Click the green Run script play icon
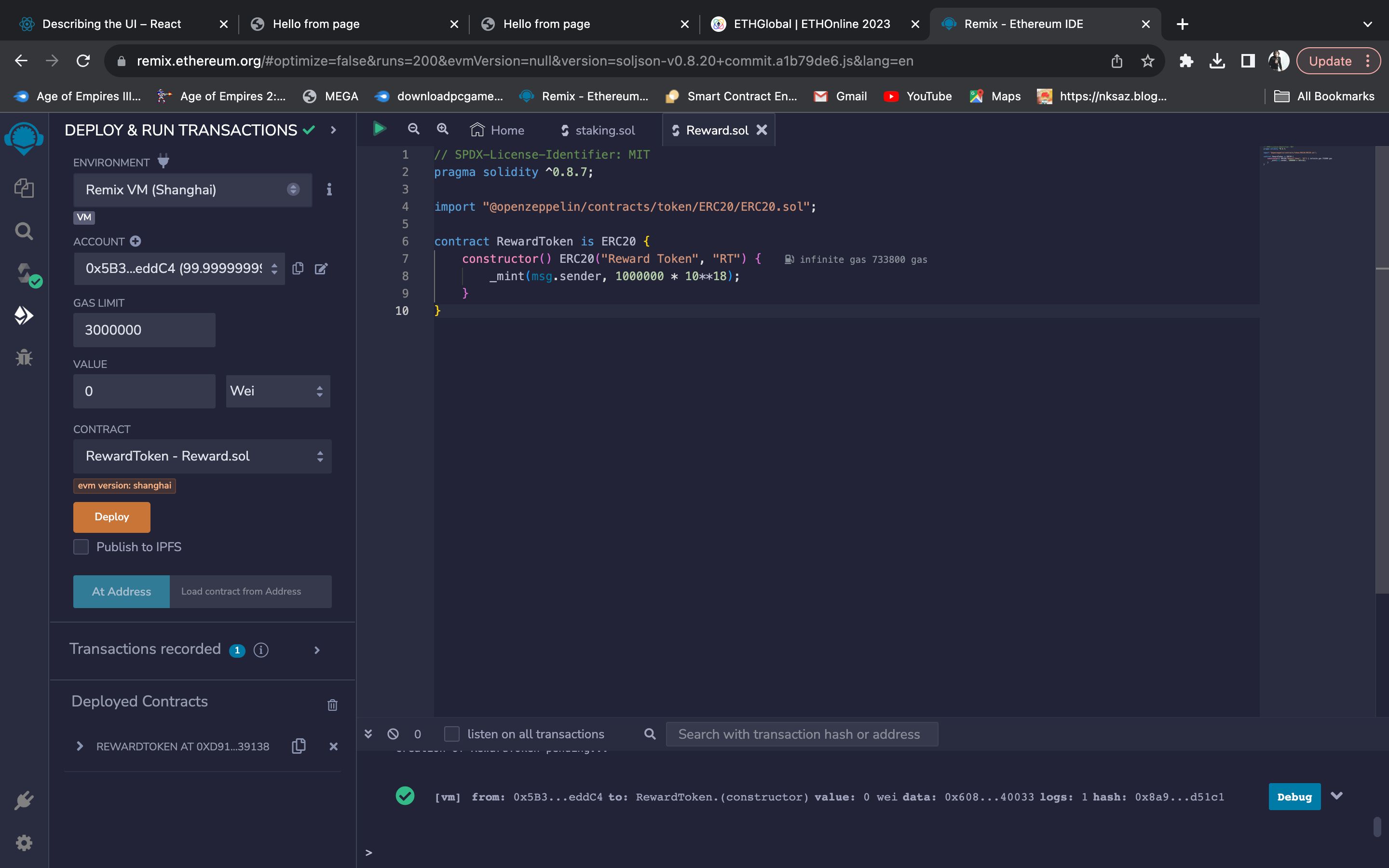 pyautogui.click(x=379, y=129)
